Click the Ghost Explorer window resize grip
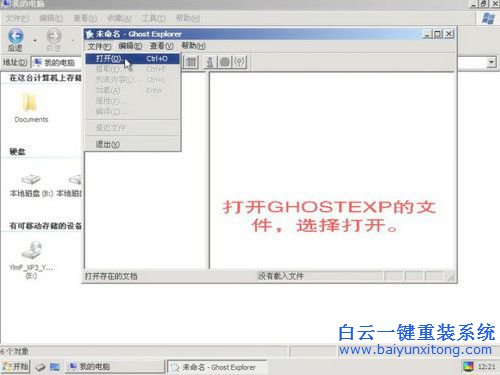Viewport: 500px width, 375px height. click(x=451, y=277)
